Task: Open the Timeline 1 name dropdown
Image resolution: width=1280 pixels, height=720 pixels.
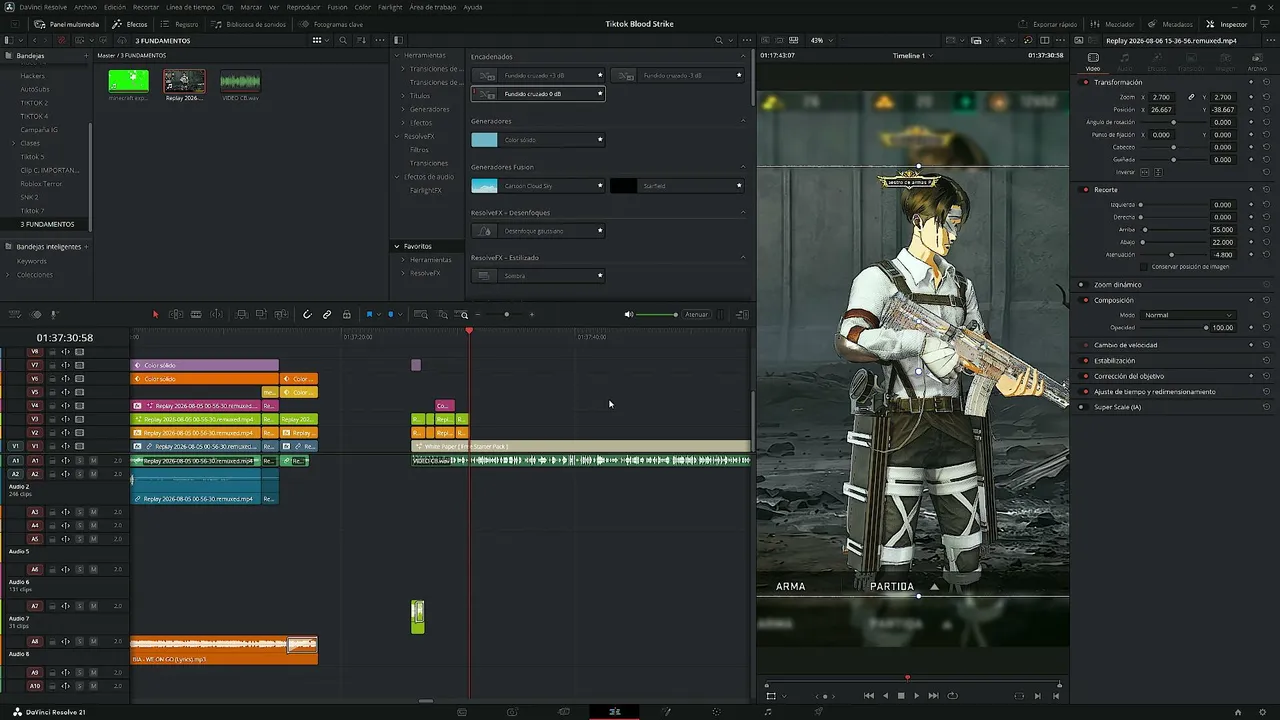Action: [913, 56]
